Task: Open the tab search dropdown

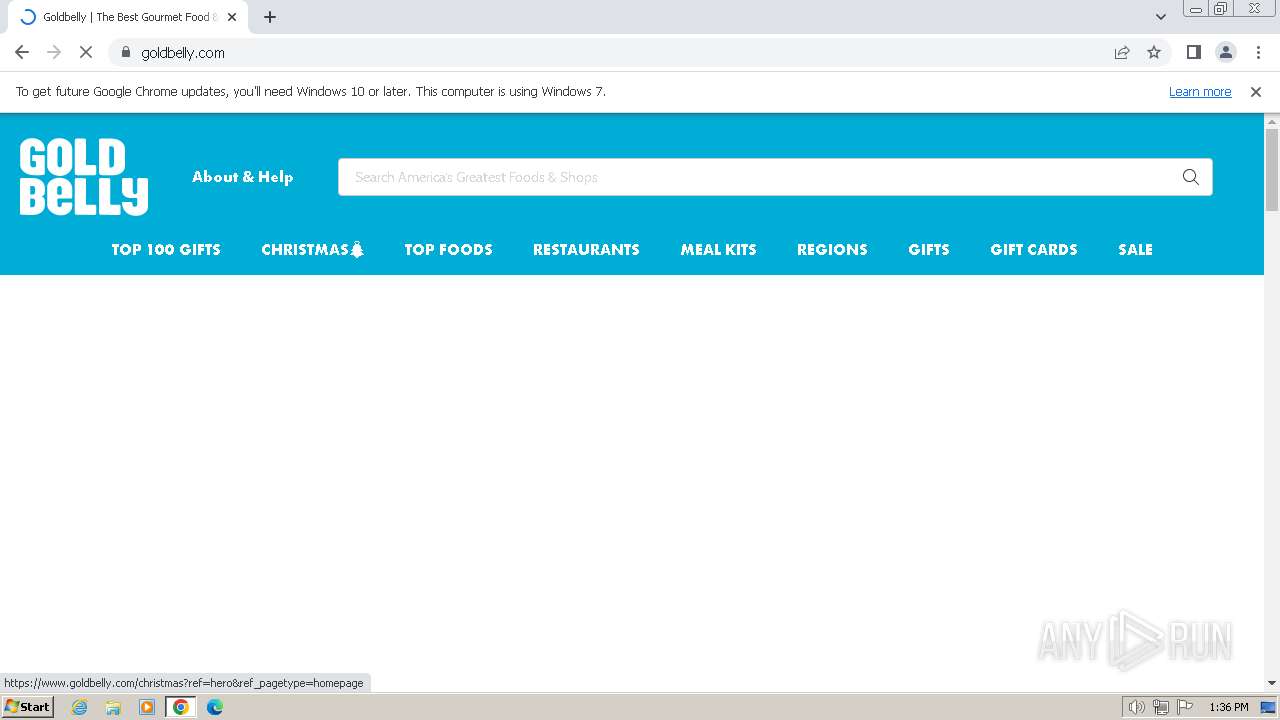Action: point(1161,17)
